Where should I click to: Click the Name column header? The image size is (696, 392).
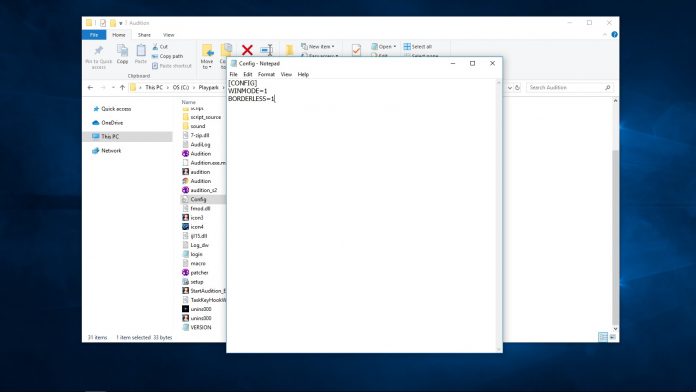click(189, 102)
